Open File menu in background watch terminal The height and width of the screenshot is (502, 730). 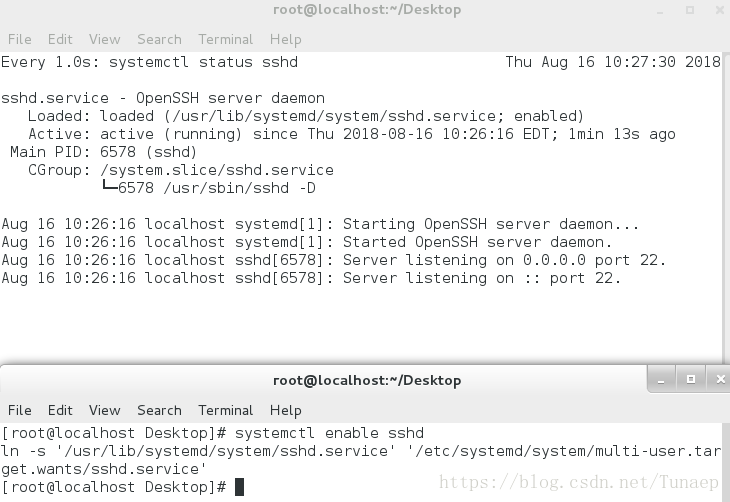20,39
